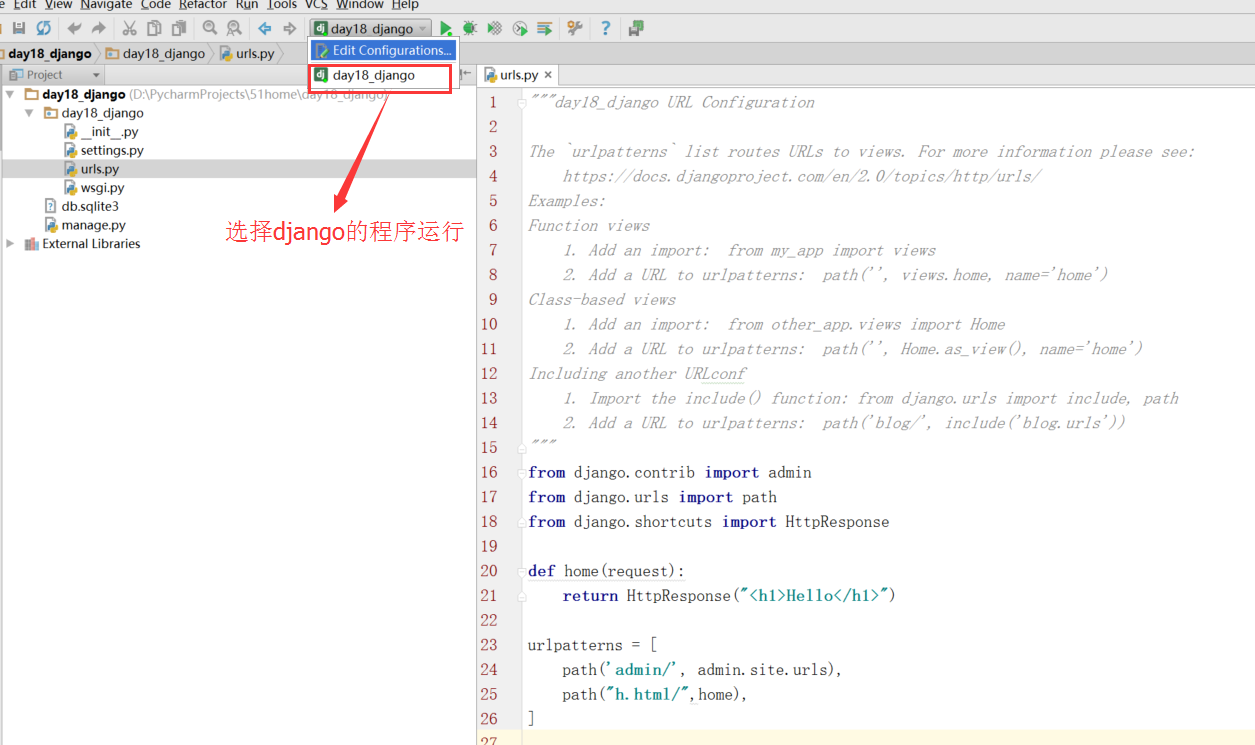Screen dimensions: 1255x745
Task: Click the 'admin/' string on line 24
Action: tap(642, 670)
